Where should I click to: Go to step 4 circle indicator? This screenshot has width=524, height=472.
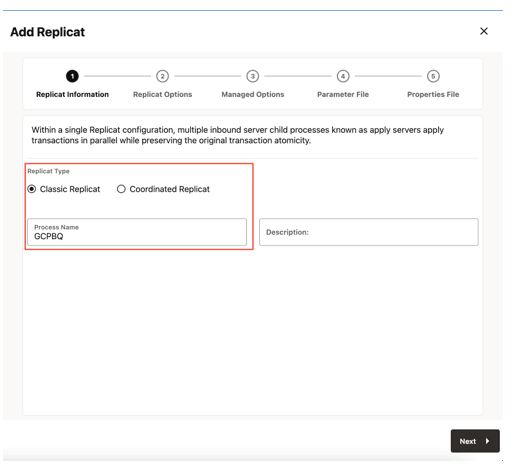pos(343,76)
